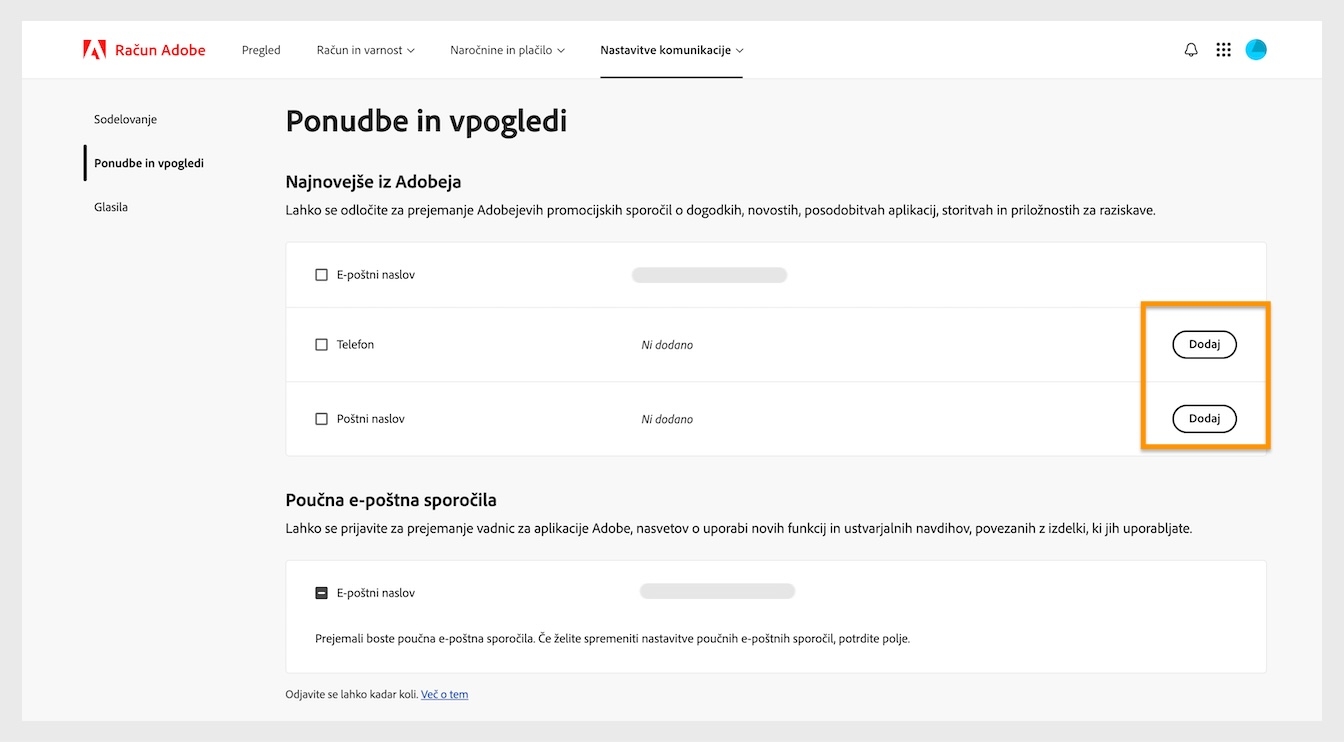Enable the Telefon checkbox
Image resolution: width=1344 pixels, height=742 pixels.
321,344
